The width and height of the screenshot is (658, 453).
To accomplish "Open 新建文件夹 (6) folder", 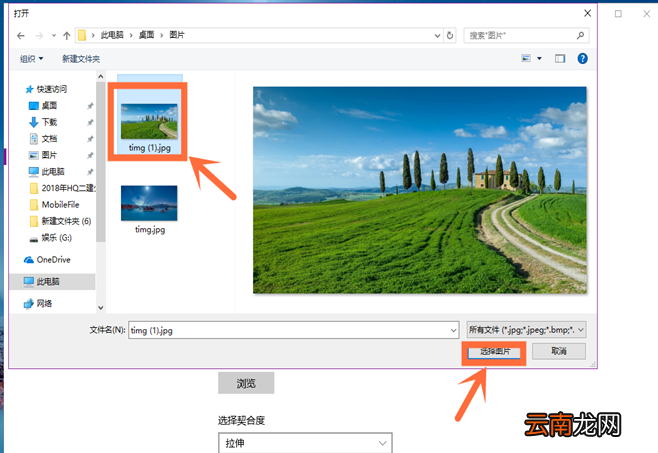I will pyautogui.click(x=60, y=221).
